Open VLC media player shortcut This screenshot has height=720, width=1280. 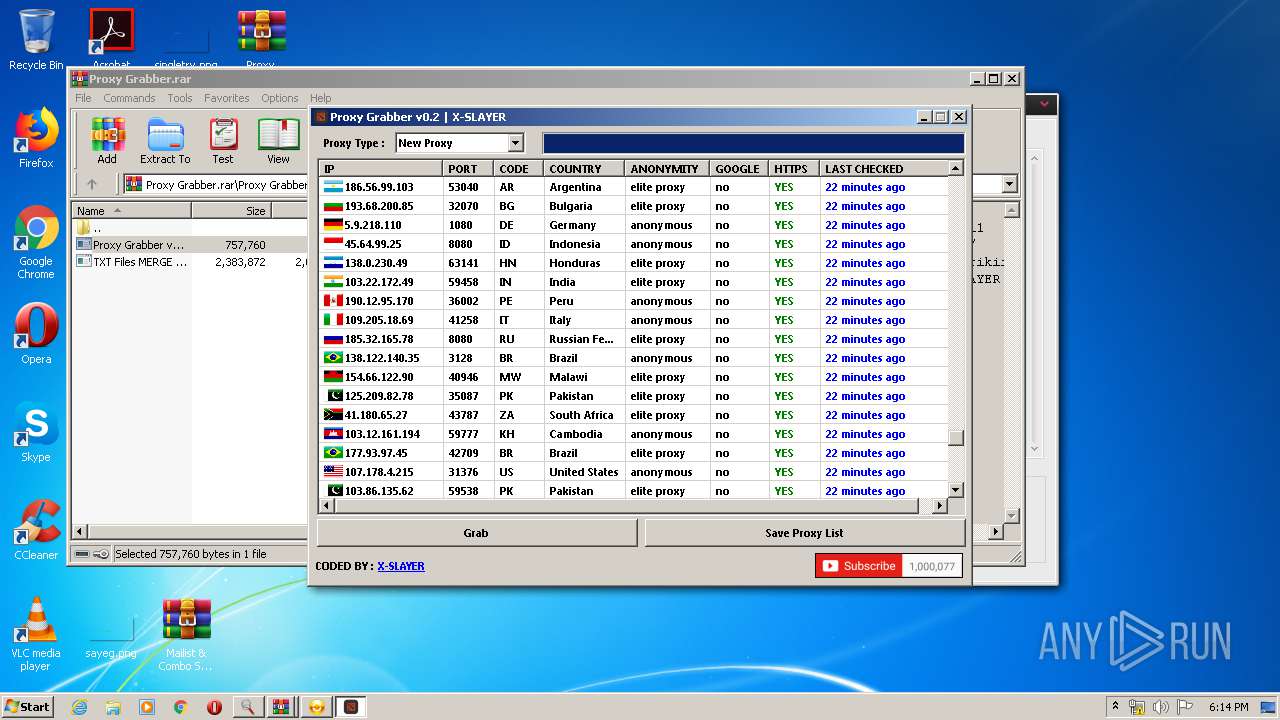(36, 634)
